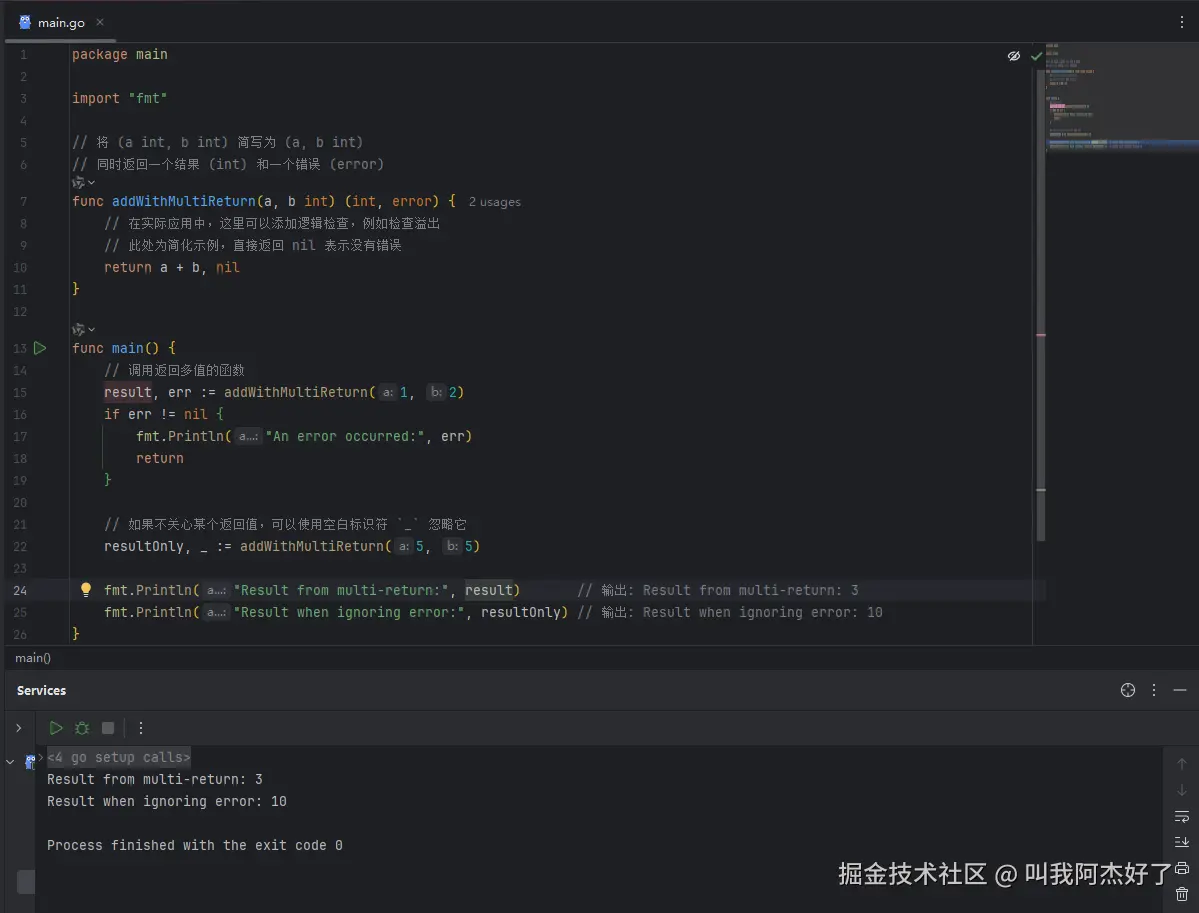Start debugging with the green bug icon

(82, 728)
